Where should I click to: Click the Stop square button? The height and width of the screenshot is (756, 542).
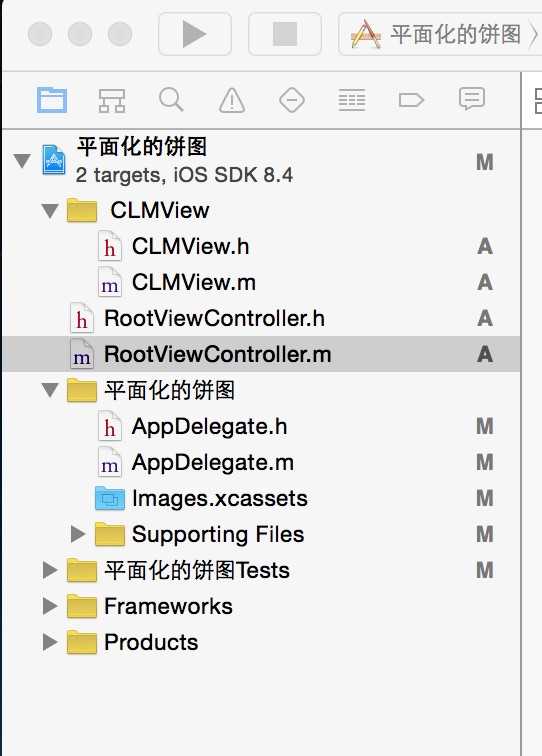click(285, 34)
